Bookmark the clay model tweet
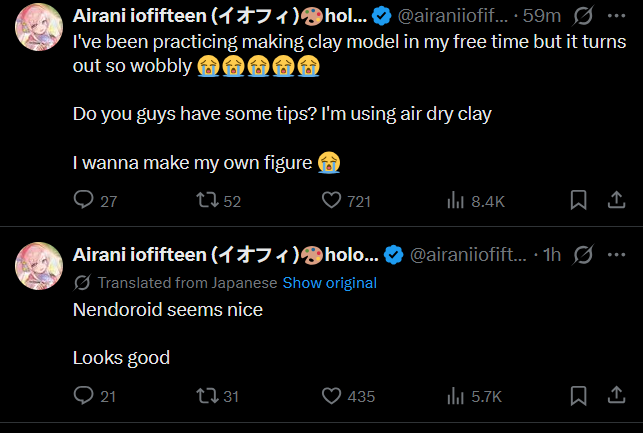The width and height of the screenshot is (643, 433). point(578,200)
